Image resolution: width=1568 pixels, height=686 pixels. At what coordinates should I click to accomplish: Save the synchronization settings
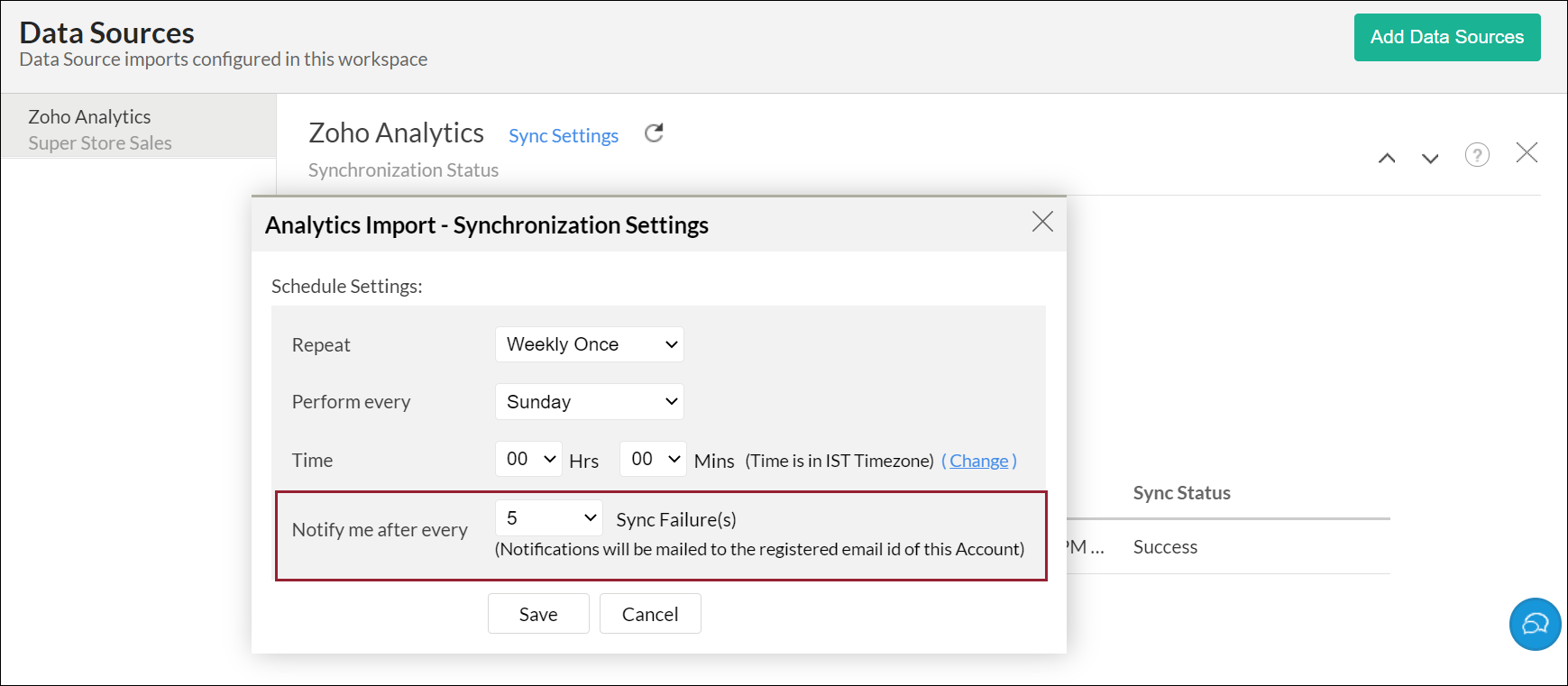tap(538, 614)
